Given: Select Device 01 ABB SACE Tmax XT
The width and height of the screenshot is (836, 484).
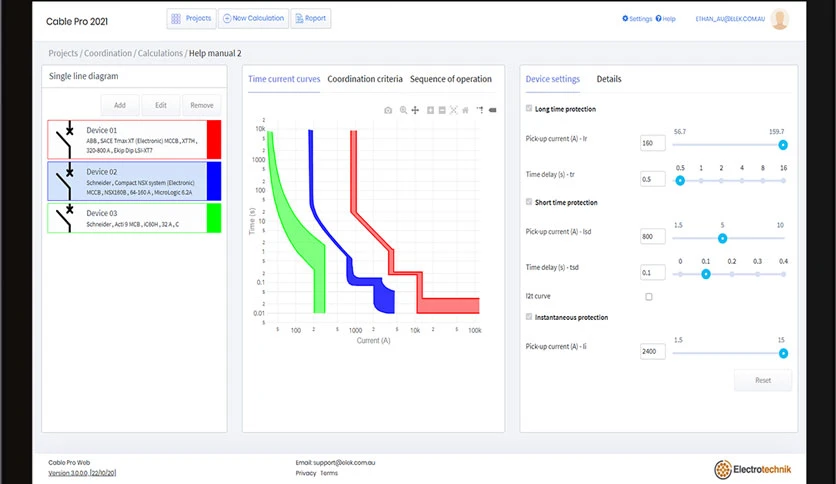Looking at the screenshot, I should 134,140.
